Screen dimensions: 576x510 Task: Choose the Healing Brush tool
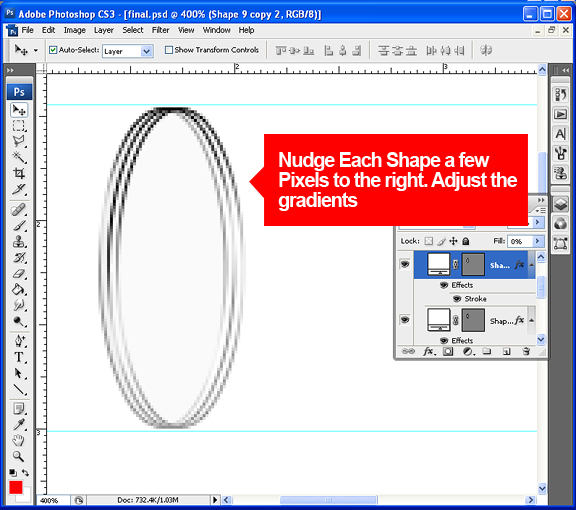click(x=19, y=210)
